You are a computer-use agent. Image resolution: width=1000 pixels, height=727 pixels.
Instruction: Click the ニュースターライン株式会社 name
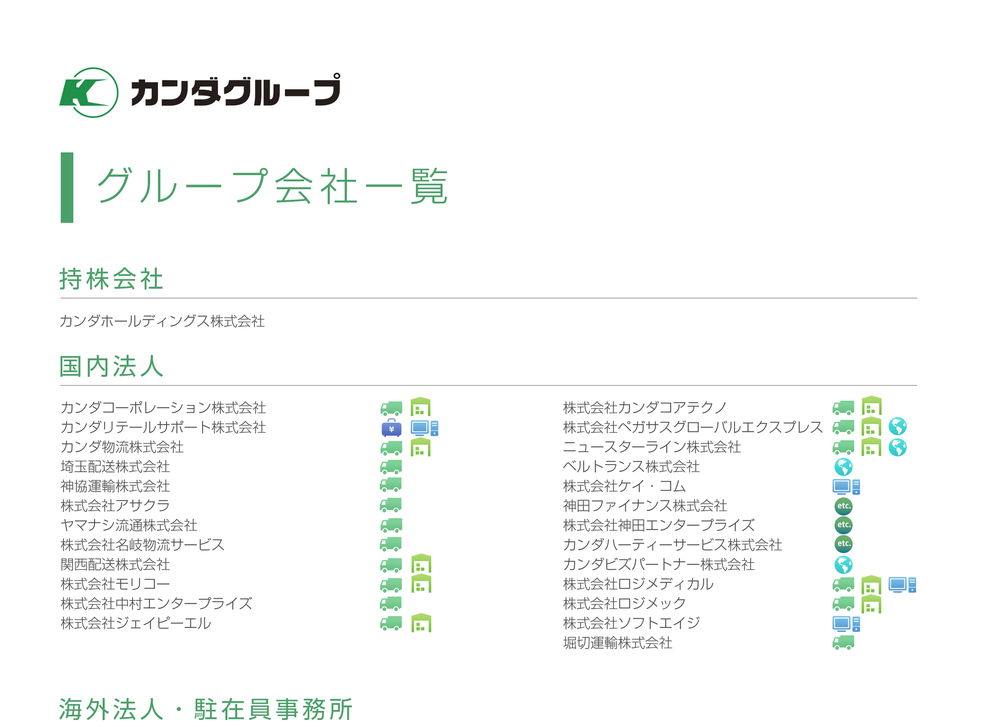652,447
